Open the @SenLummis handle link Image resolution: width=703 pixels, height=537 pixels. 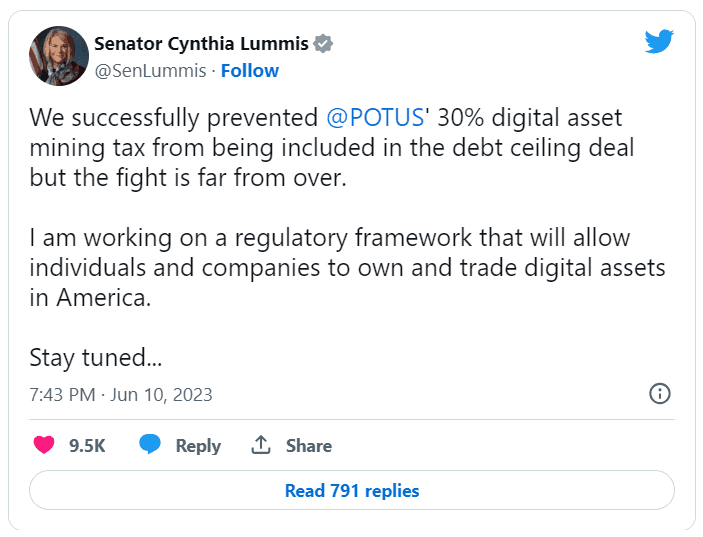(x=151, y=71)
